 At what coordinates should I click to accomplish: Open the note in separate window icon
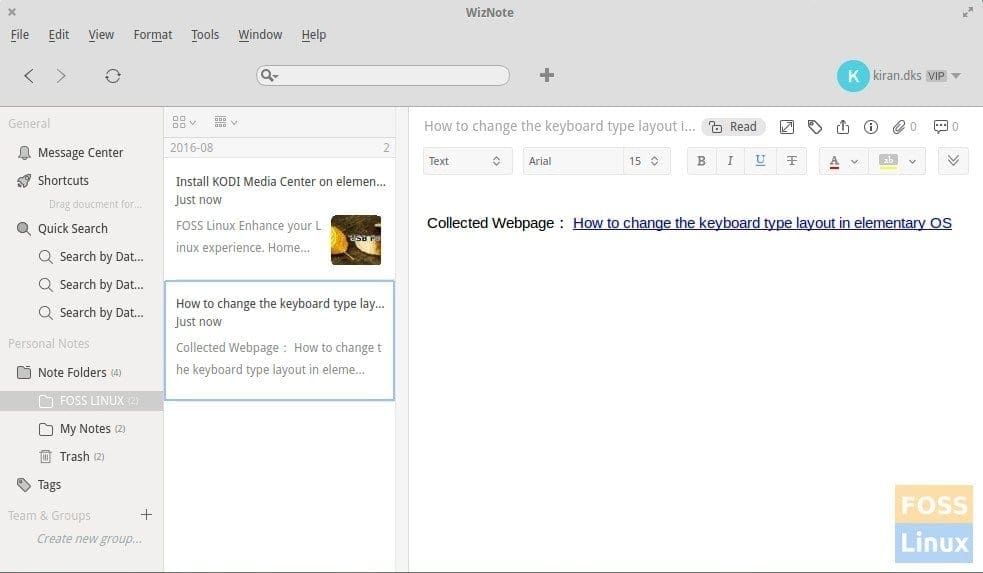[787, 127]
